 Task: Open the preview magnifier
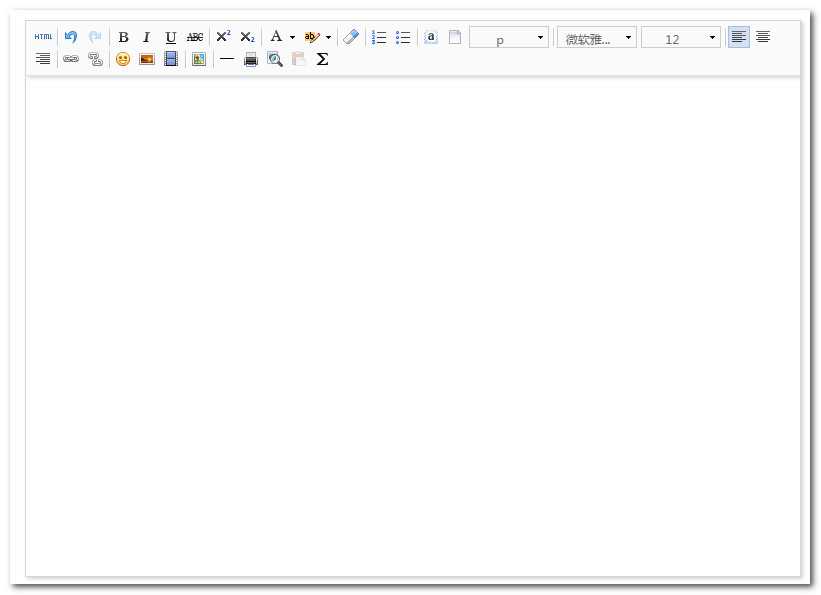pyautogui.click(x=275, y=59)
